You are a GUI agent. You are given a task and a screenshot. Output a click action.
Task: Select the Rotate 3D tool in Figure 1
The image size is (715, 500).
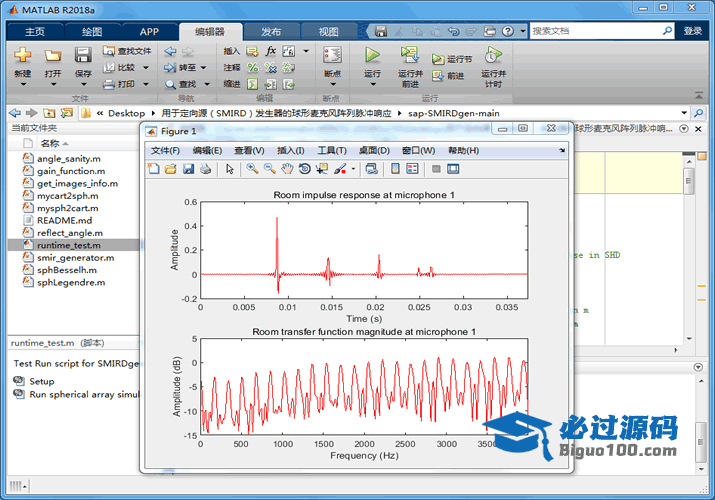pyautogui.click(x=304, y=169)
